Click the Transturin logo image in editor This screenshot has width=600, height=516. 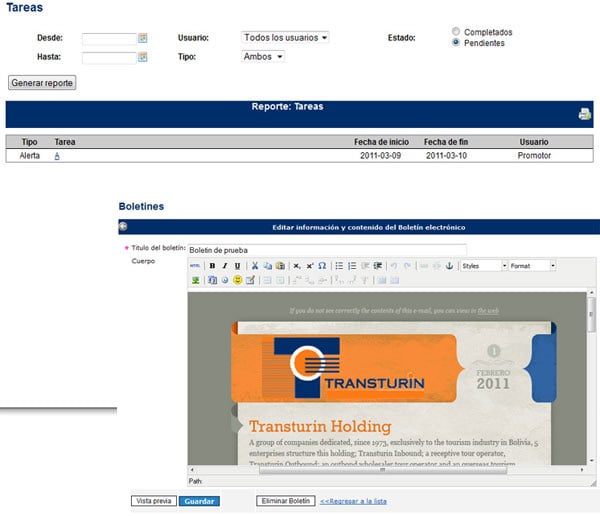pyautogui.click(x=344, y=368)
